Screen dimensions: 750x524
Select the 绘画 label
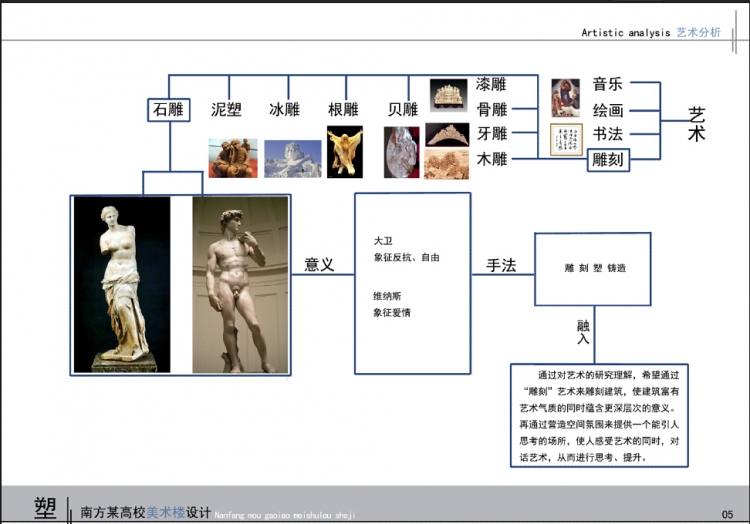coord(608,110)
